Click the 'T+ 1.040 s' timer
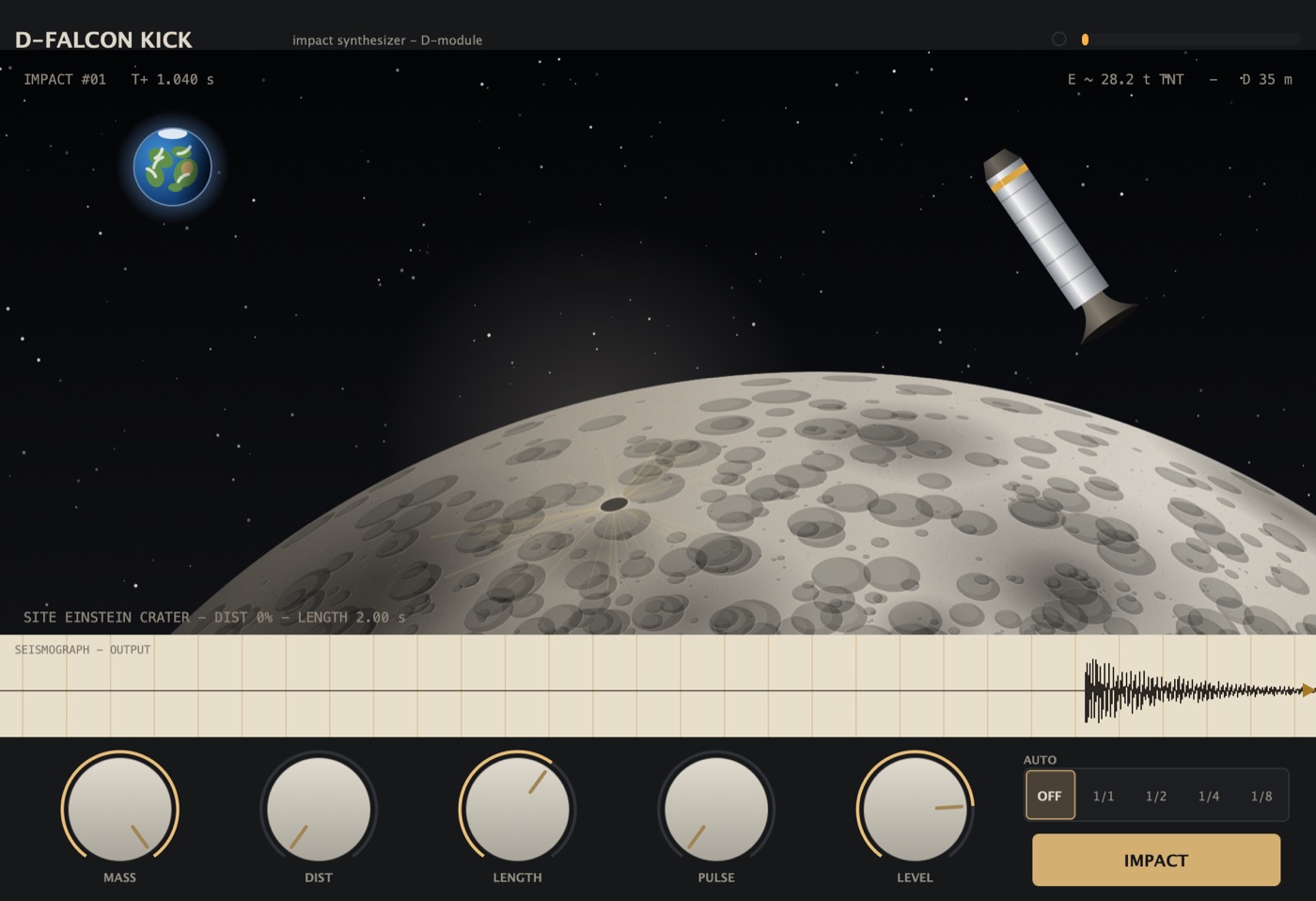Screen dimensions: 1316x901 pyautogui.click(x=173, y=79)
